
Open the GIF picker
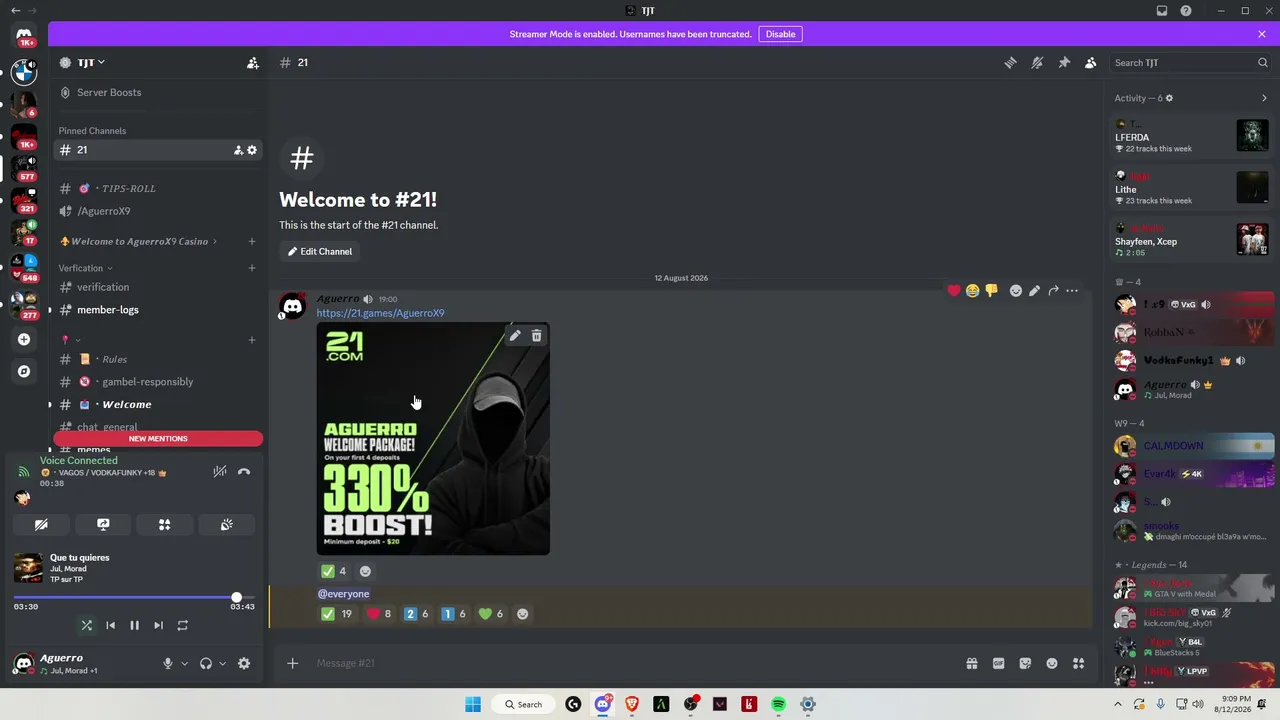pos(998,663)
